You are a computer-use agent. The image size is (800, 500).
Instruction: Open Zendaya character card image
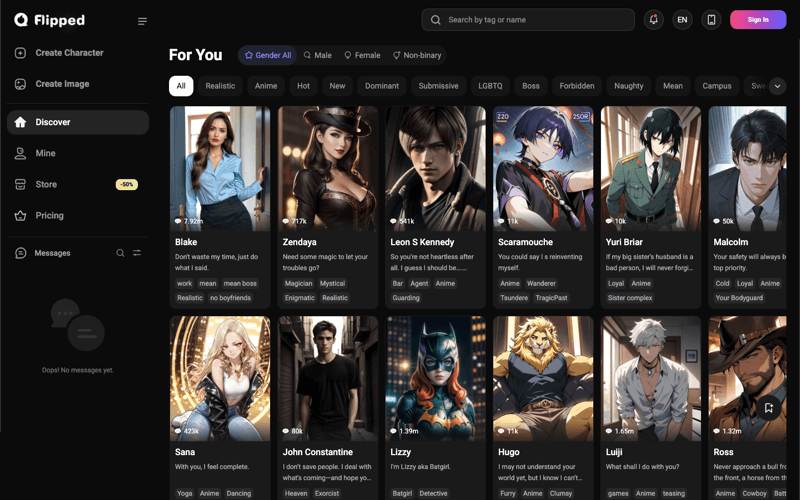(328, 168)
